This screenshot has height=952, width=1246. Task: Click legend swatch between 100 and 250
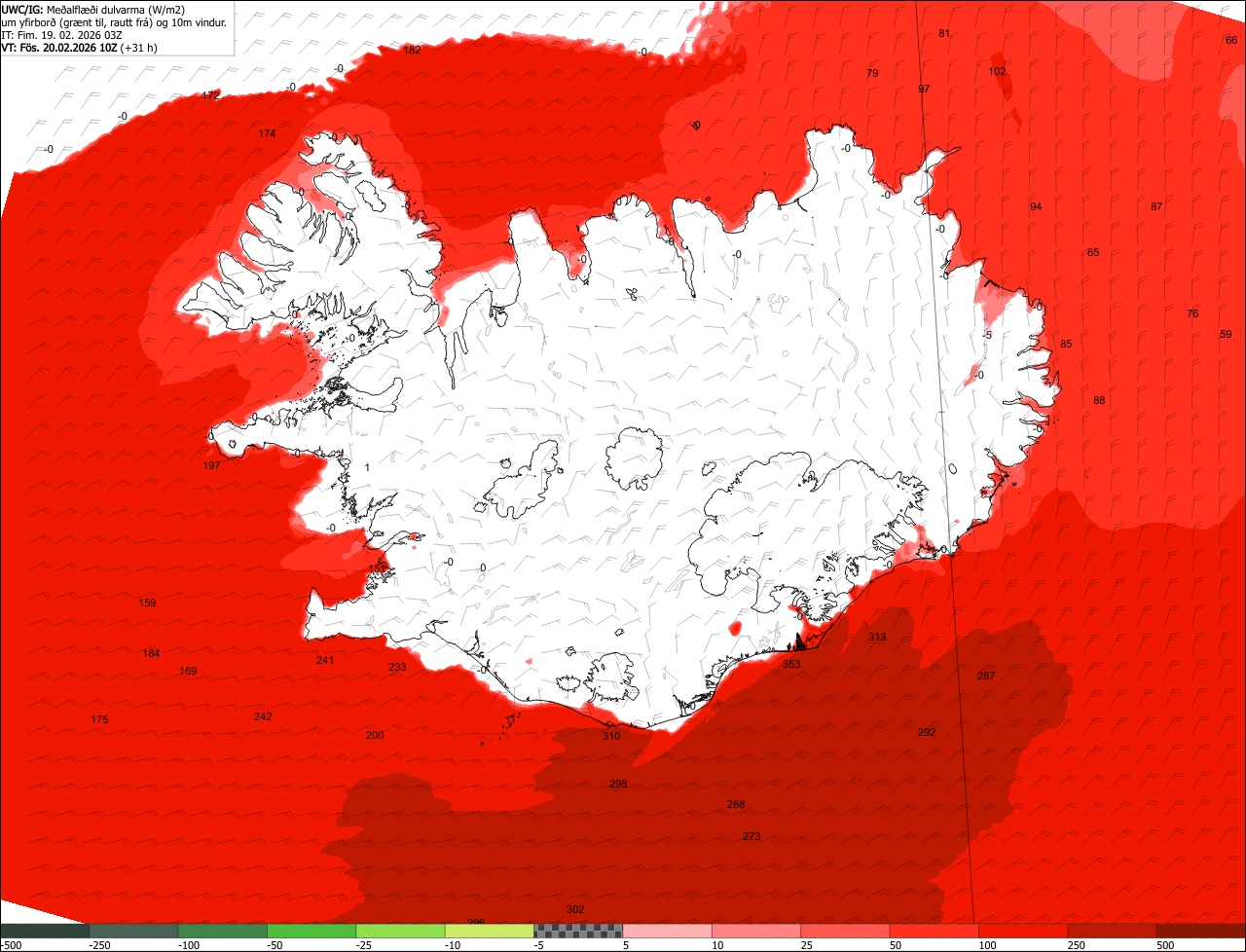tap(1023, 930)
